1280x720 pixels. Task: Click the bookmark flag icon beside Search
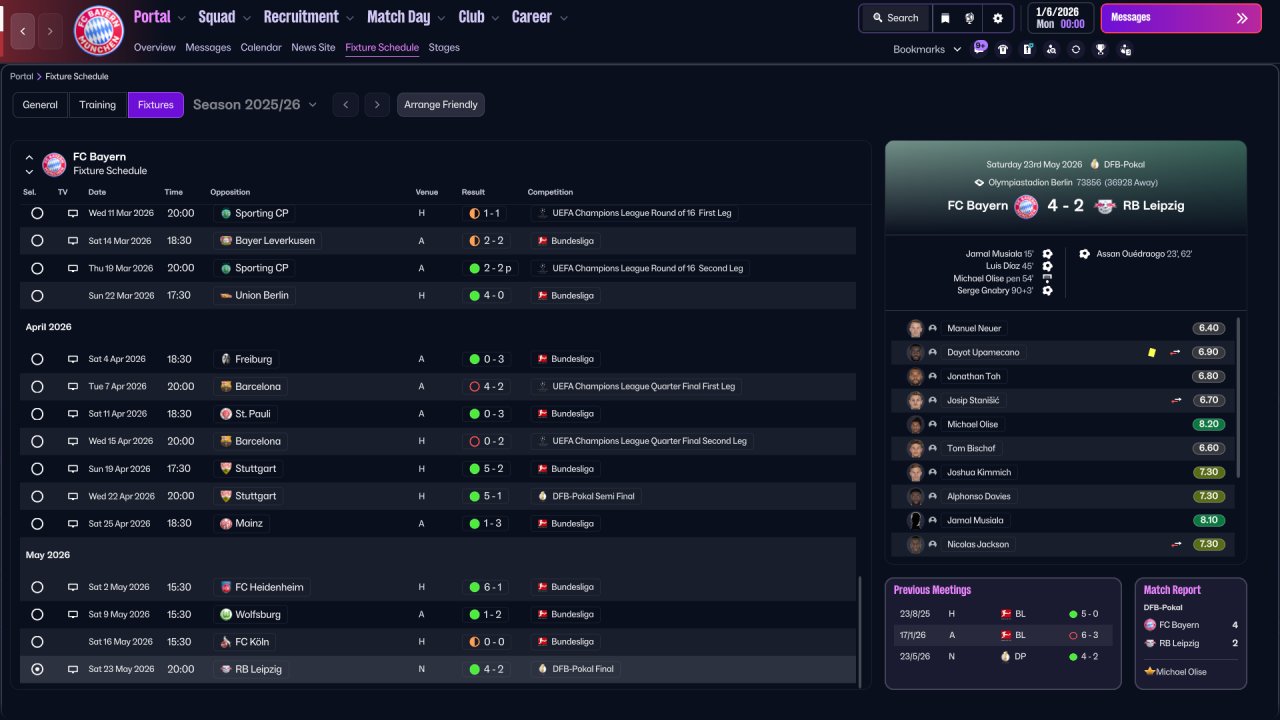click(946, 18)
